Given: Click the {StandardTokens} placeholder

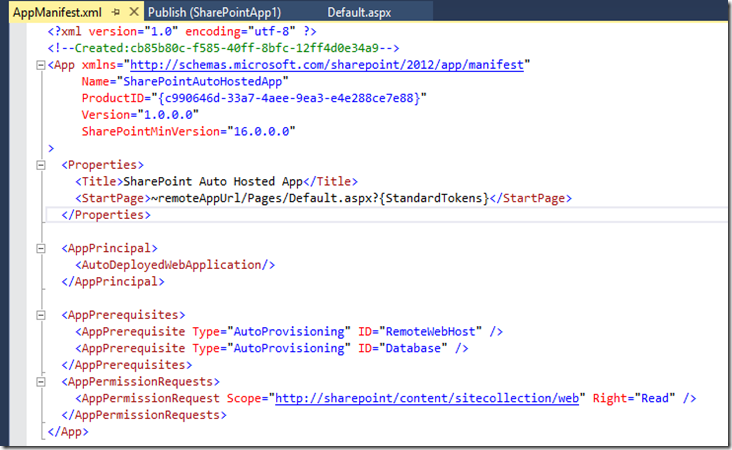Looking at the screenshot, I should click(434, 198).
